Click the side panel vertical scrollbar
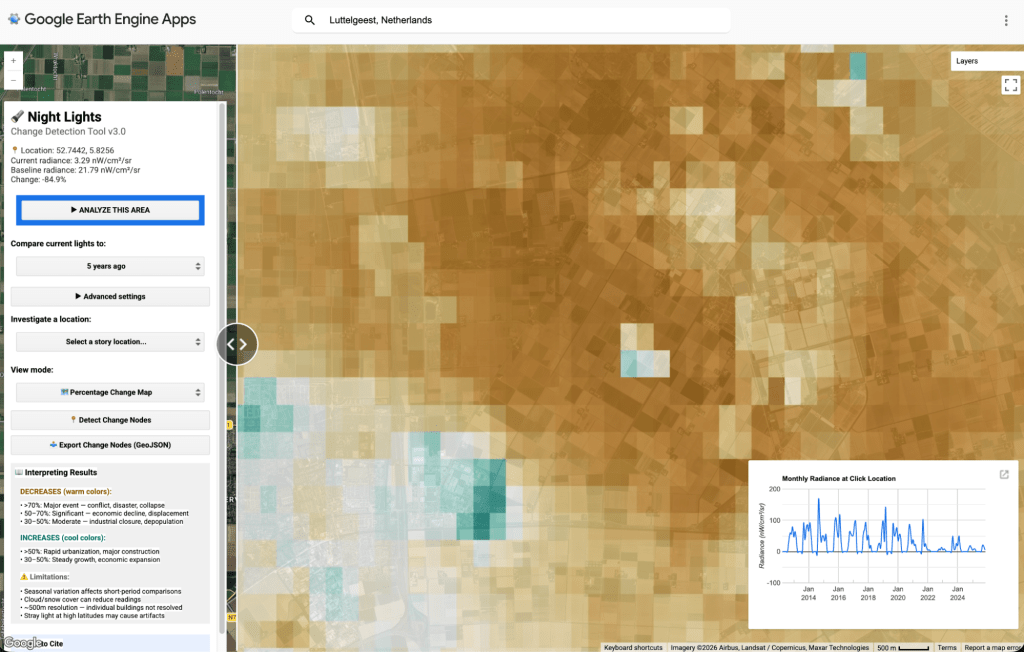This screenshot has height=652, width=1024. (222, 366)
